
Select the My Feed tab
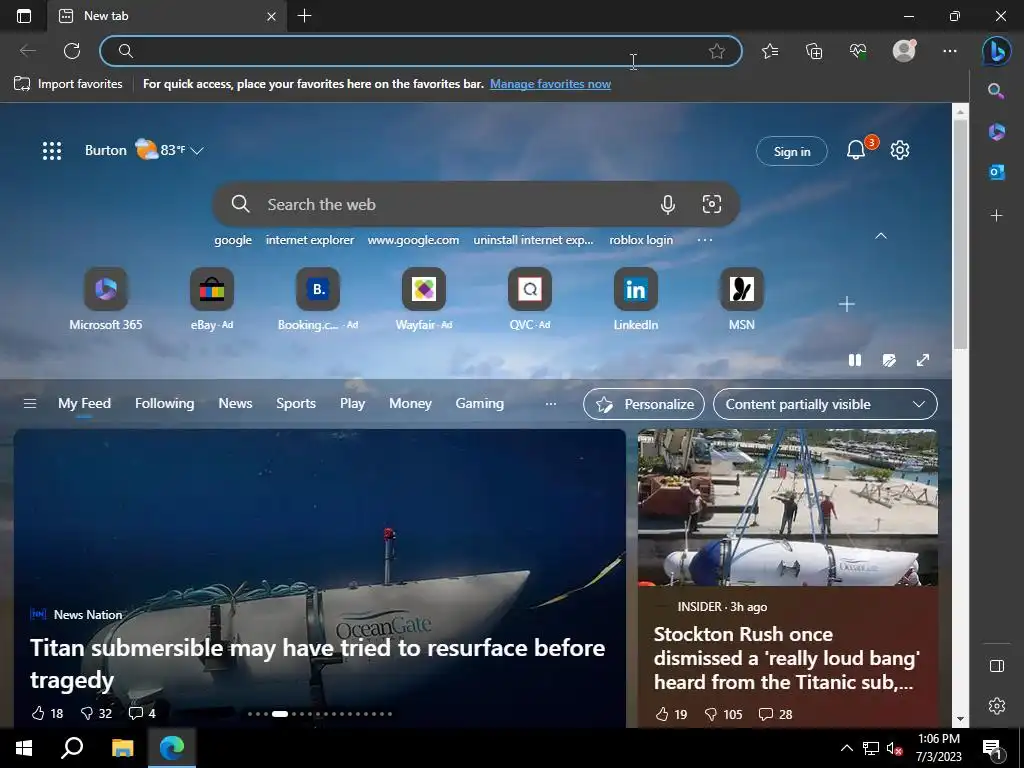click(84, 404)
